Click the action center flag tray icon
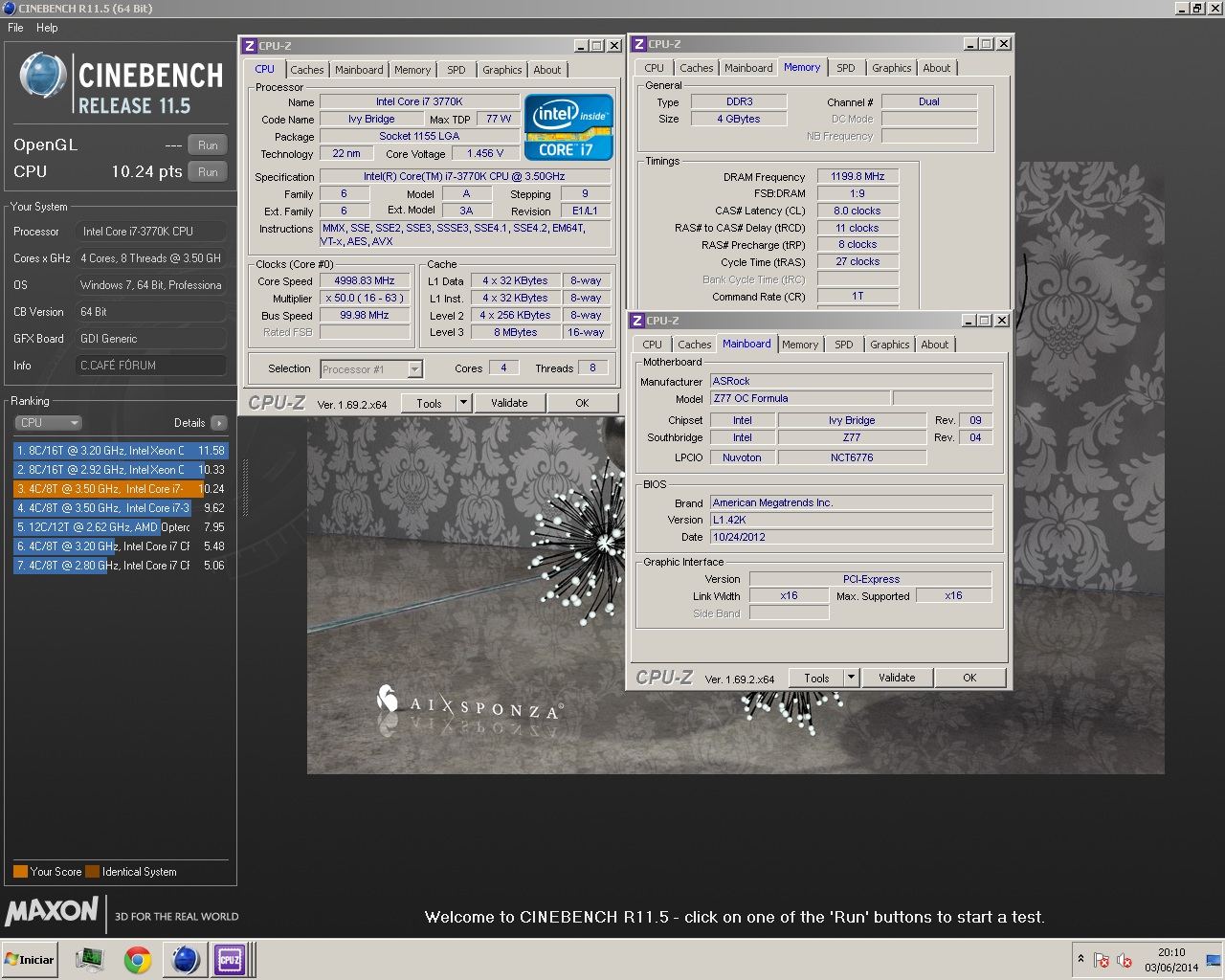Viewport: 1225px width, 980px height. 1102,960
